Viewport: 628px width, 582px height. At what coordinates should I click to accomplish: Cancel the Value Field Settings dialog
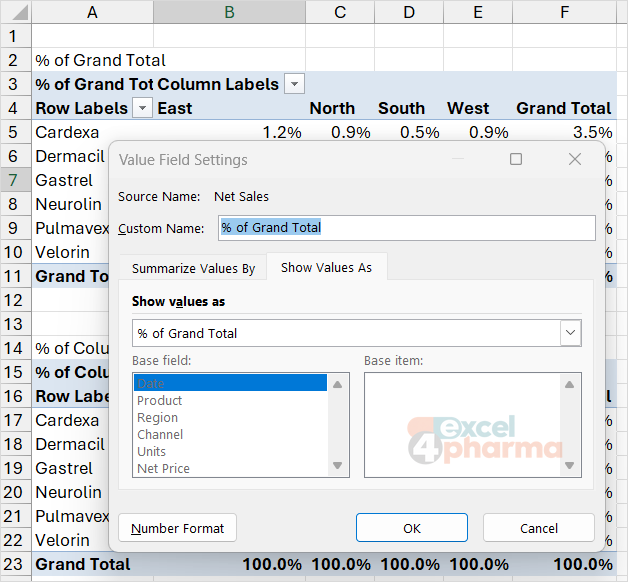[x=539, y=528]
